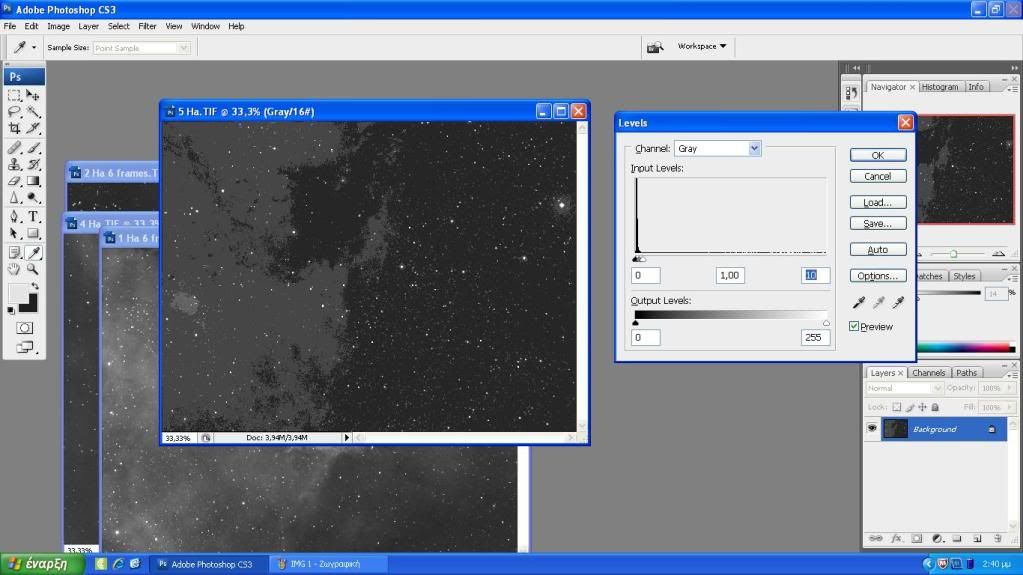
Task: Click the Auto button in Levels
Action: (x=877, y=250)
